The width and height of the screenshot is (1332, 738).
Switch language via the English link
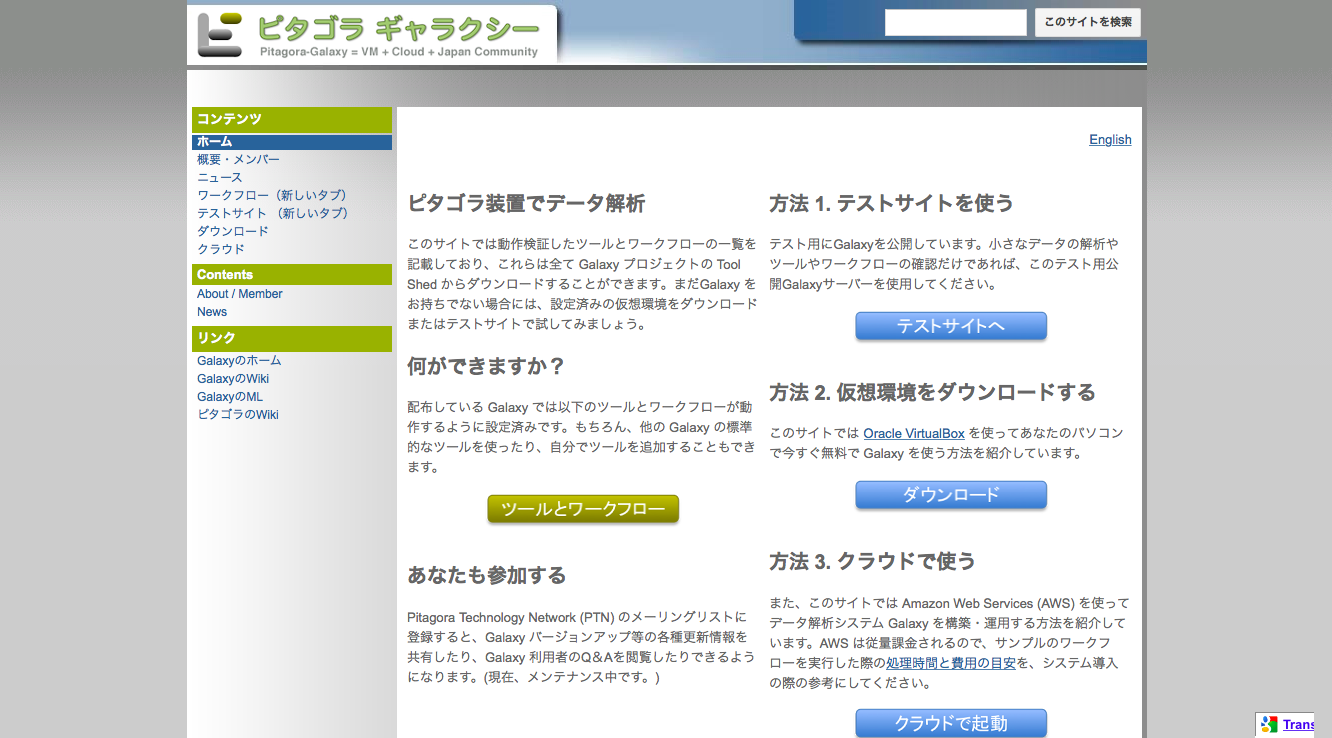click(x=1110, y=140)
